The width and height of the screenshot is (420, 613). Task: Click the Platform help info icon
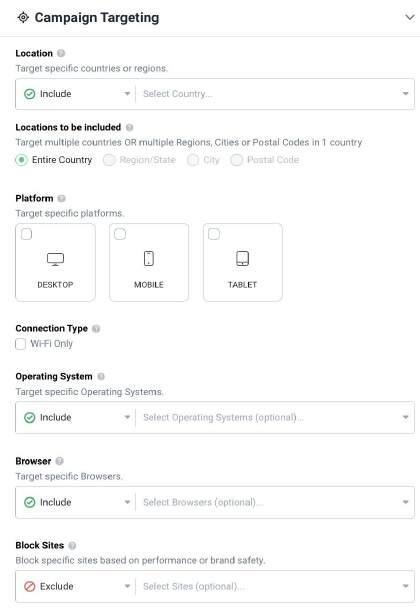coord(61,198)
